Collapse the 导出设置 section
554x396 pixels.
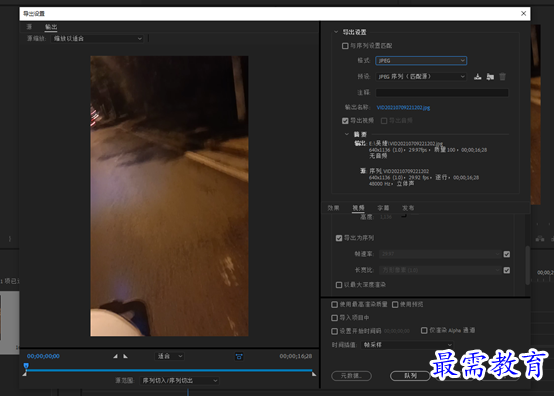[x=336, y=32]
